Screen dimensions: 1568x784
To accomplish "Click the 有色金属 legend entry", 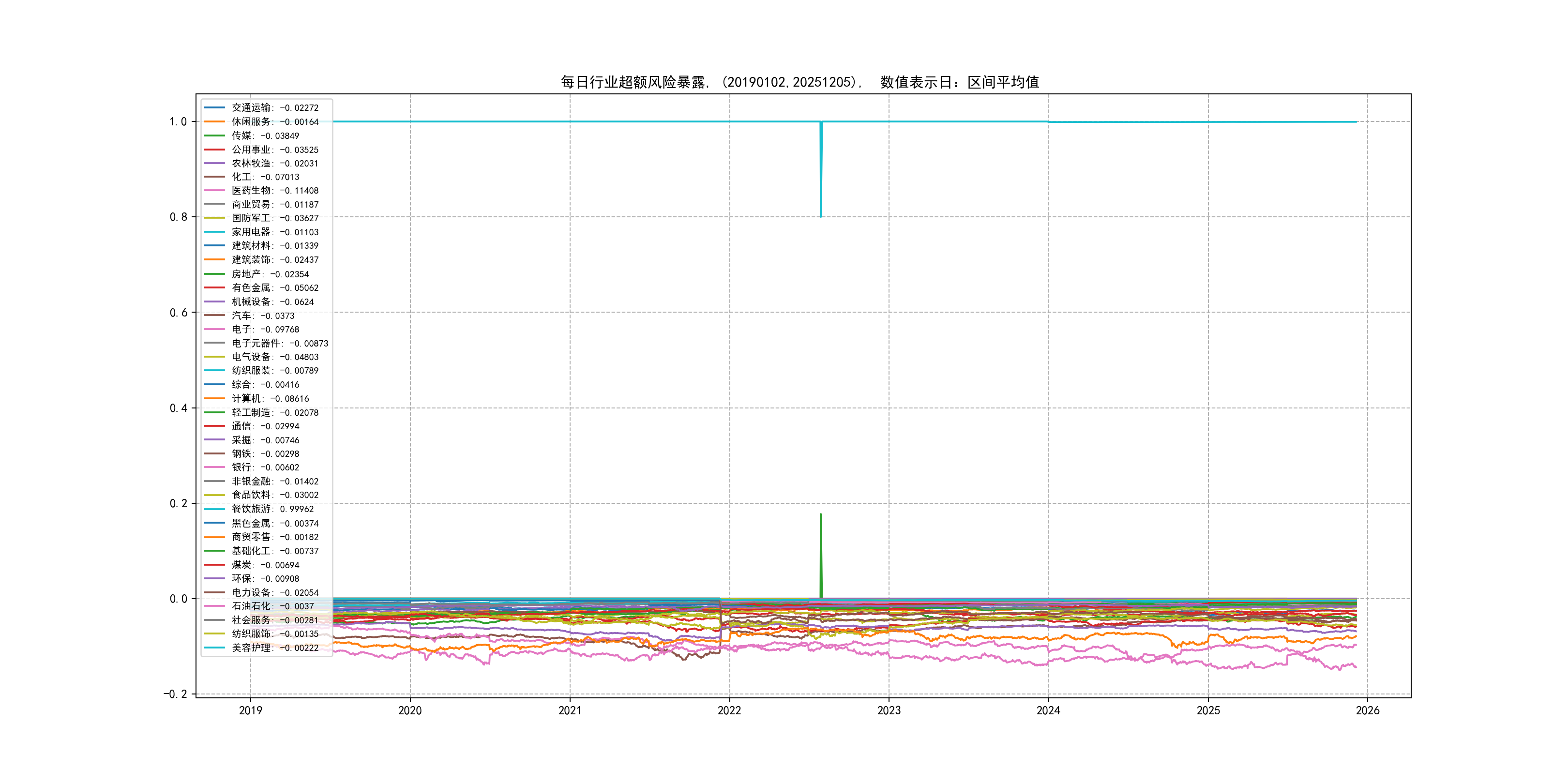I will (x=274, y=288).
